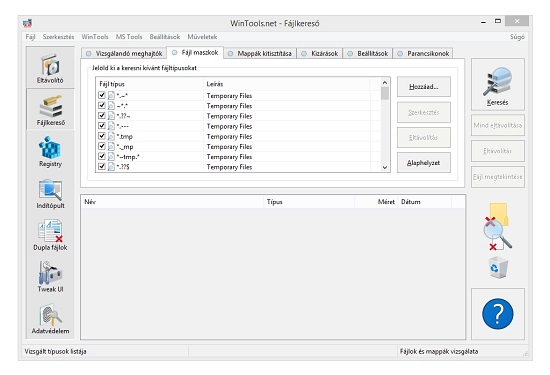550x375 pixels.
Task: Click status text Fájlok és mappák vizsgálata
Action: coord(439,351)
